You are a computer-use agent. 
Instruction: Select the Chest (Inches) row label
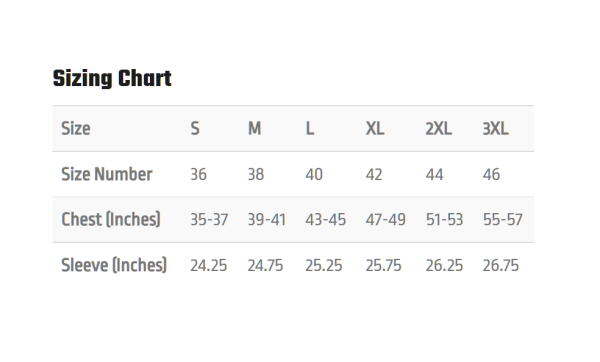click(111, 220)
